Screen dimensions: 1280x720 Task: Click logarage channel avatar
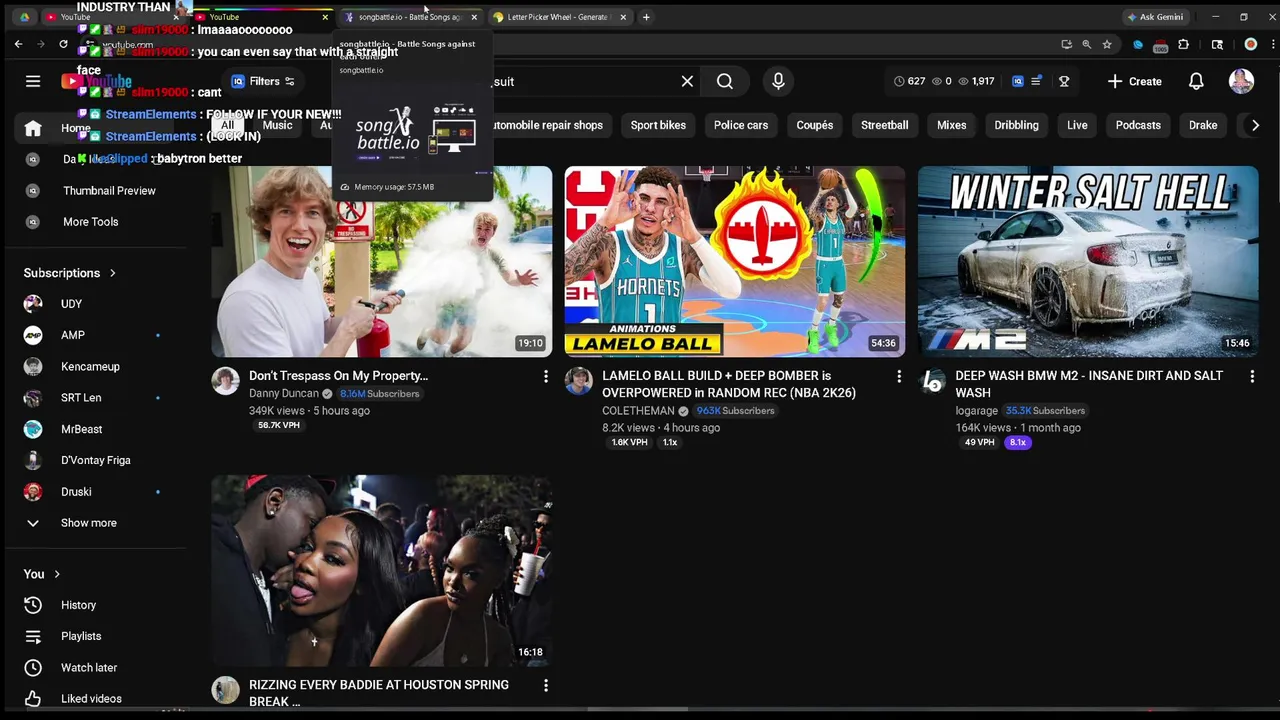pos(932,381)
